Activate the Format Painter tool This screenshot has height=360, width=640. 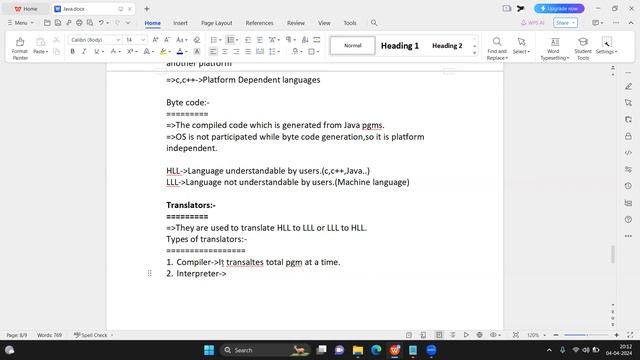pyautogui.click(x=20, y=48)
